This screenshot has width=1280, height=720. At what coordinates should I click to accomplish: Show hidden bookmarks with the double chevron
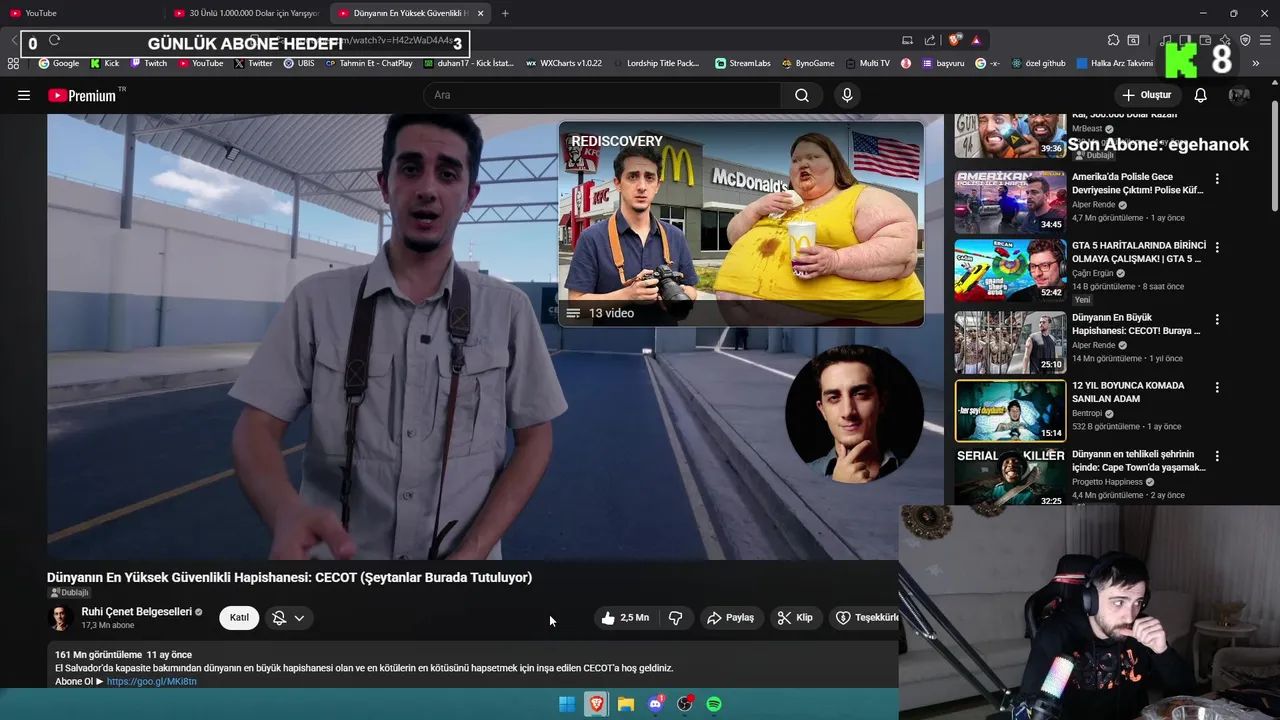[1256, 63]
